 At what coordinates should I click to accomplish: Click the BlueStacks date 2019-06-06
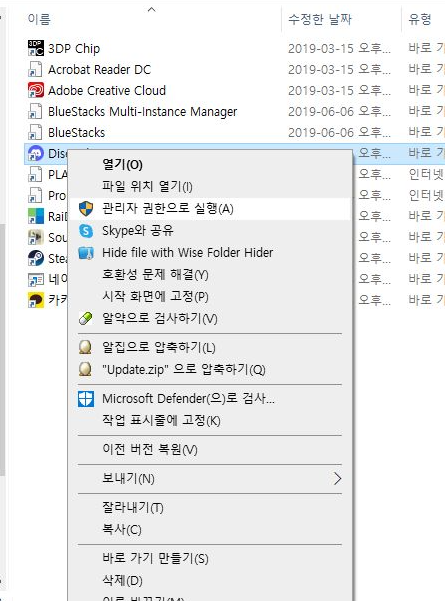click(x=339, y=133)
